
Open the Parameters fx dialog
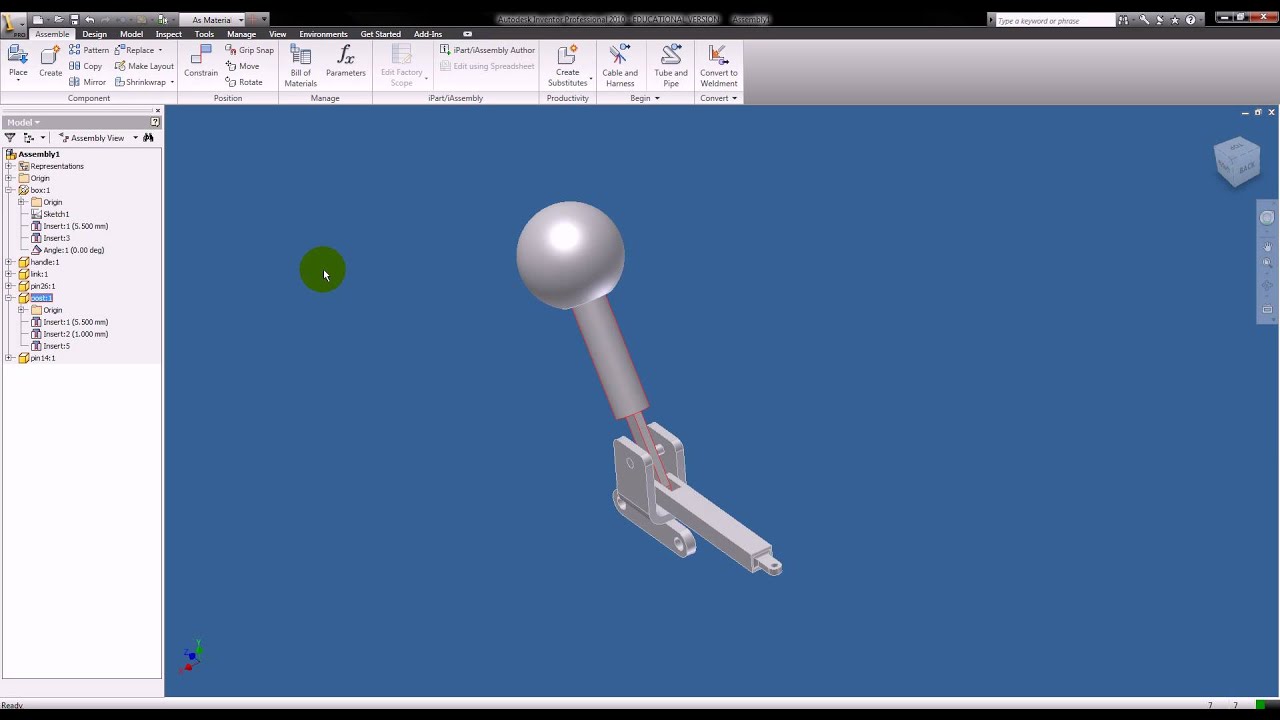[345, 62]
